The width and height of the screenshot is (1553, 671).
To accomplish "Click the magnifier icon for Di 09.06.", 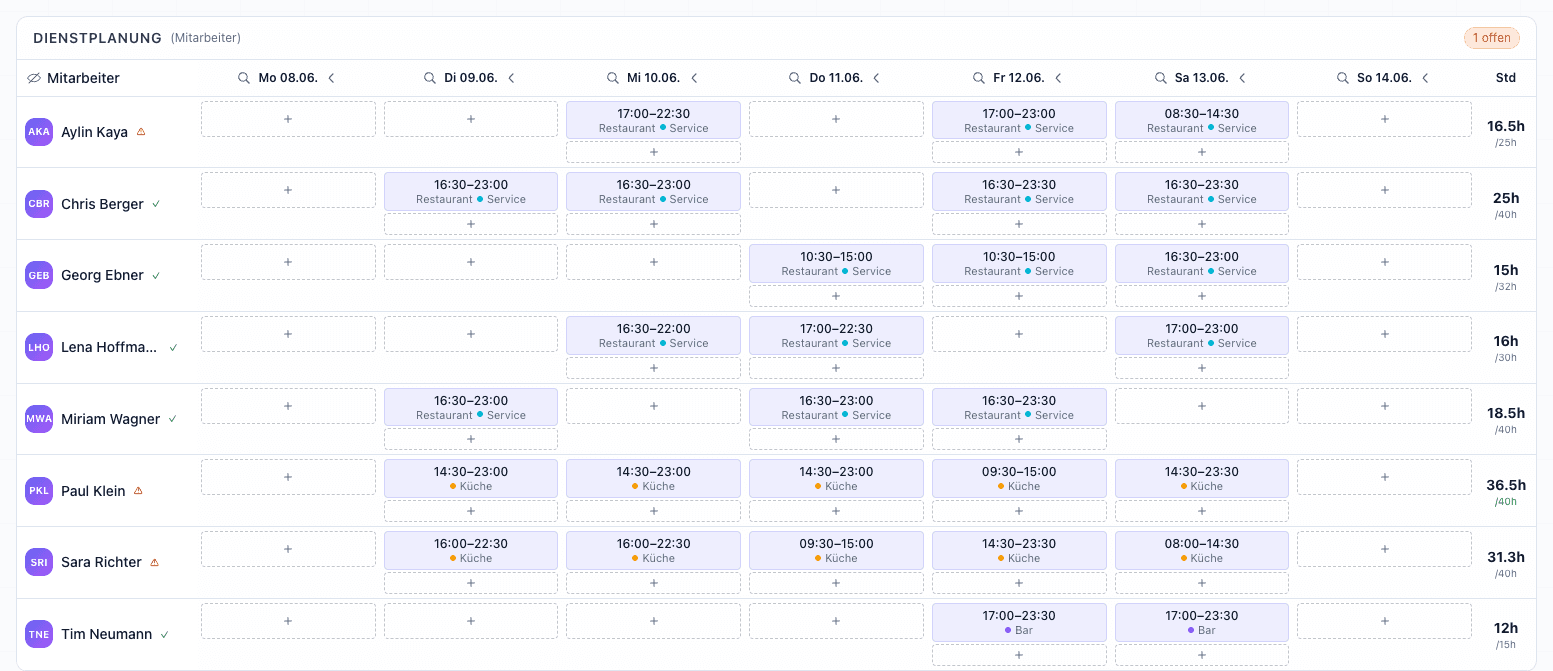I will pyautogui.click(x=429, y=78).
